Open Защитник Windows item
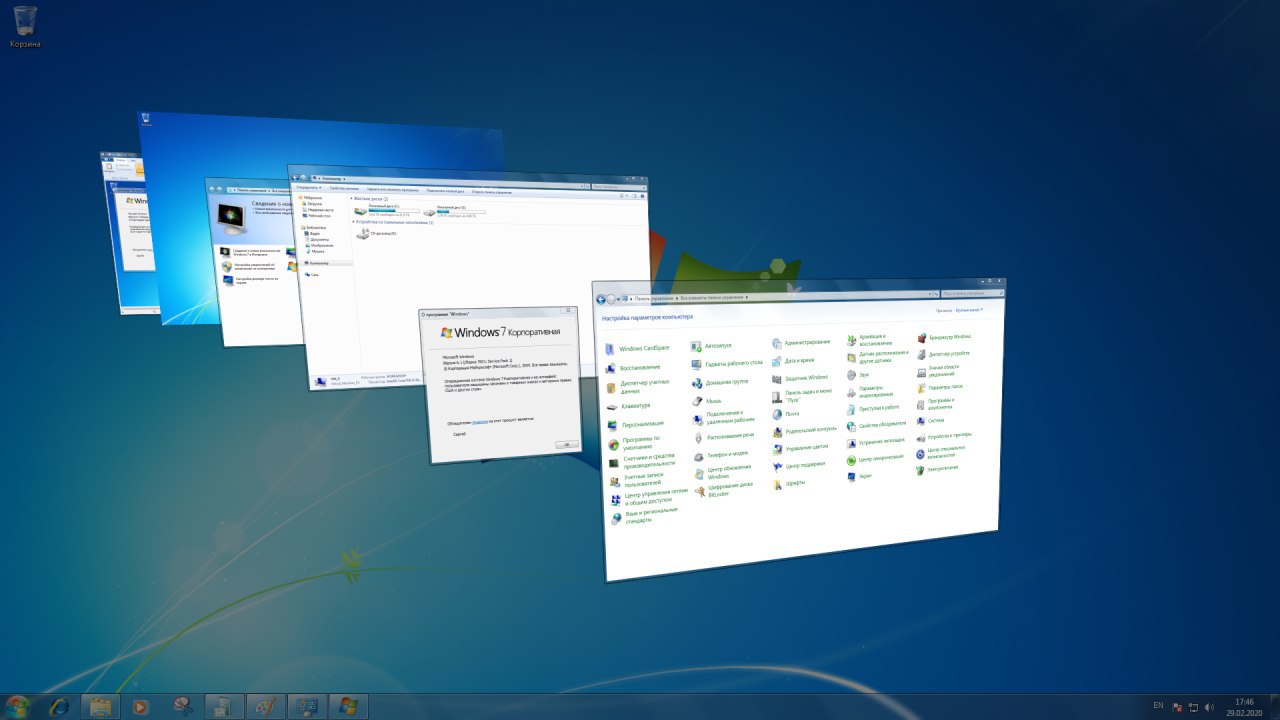Screen dimensions: 1280x720 801,379
